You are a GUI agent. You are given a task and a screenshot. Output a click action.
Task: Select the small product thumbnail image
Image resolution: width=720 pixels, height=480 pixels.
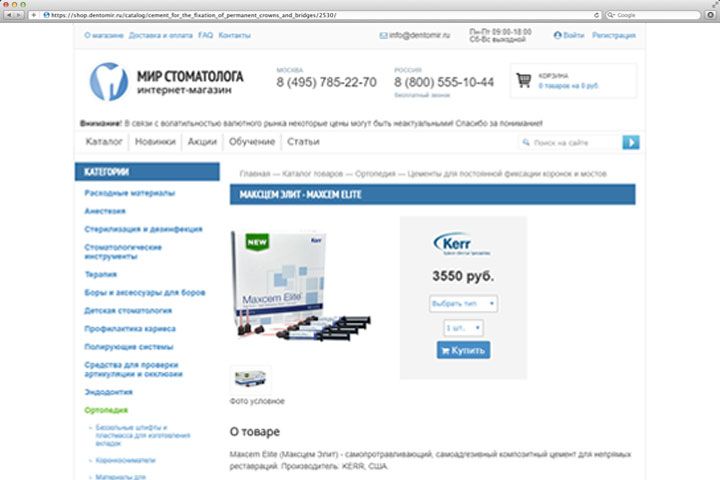250,379
